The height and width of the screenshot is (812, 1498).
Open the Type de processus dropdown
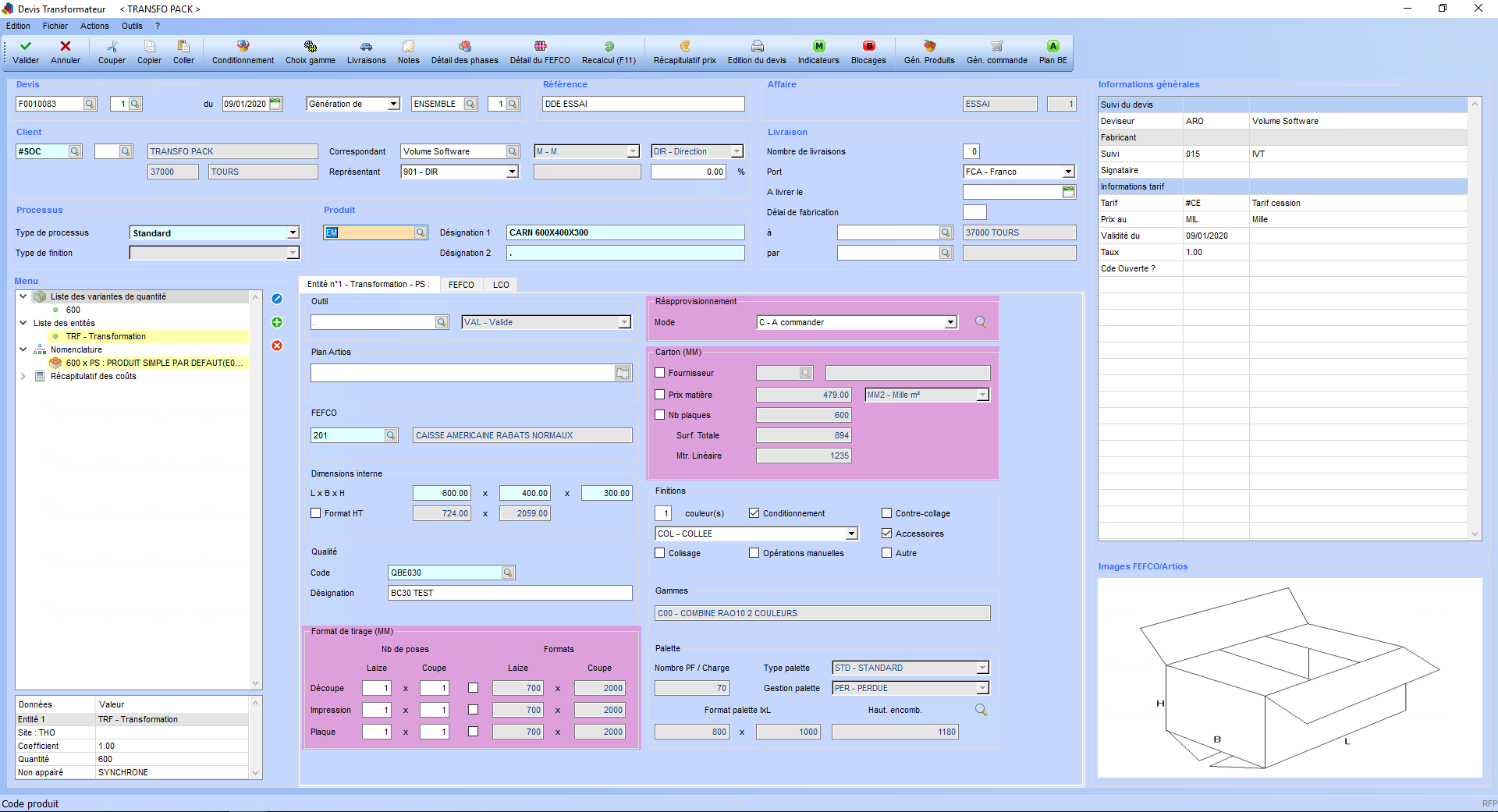(294, 232)
